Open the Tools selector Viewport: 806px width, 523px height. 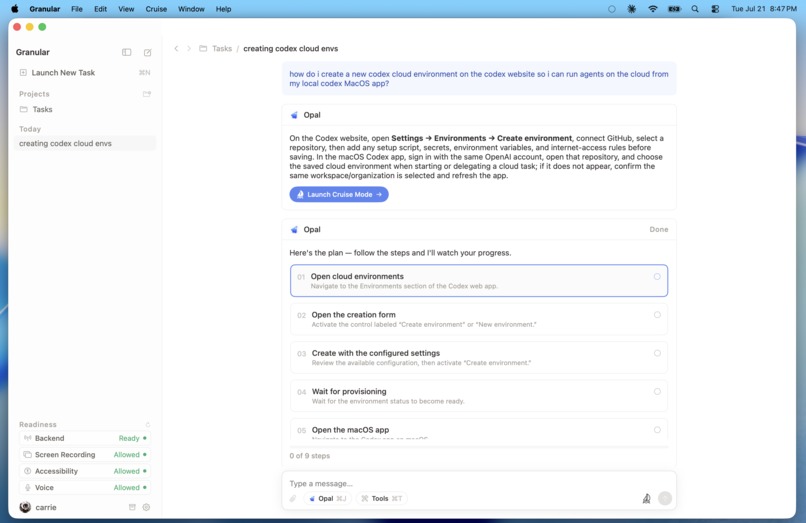(381, 498)
